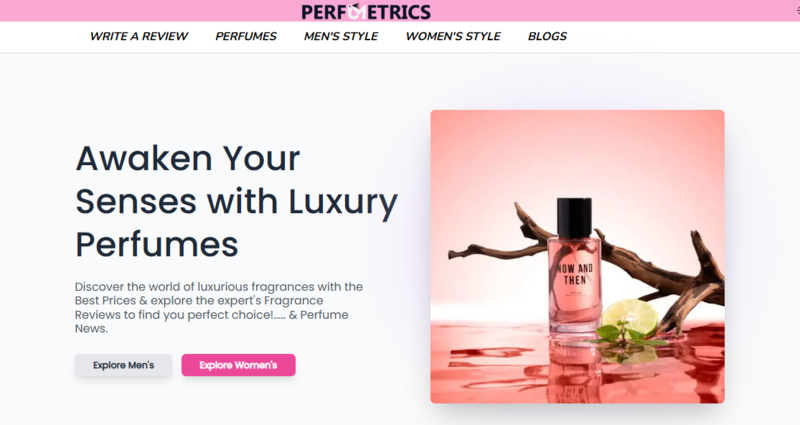
Task: Open the Write a Review page
Action: coord(139,36)
